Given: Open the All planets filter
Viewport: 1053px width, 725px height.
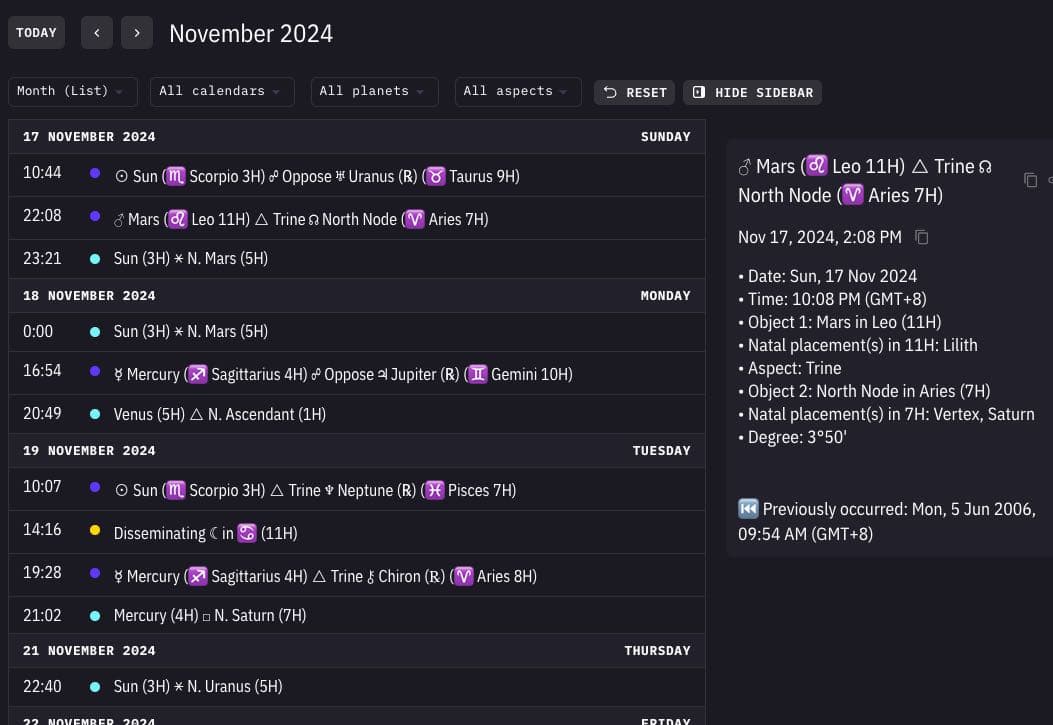Looking at the screenshot, I should [374, 91].
